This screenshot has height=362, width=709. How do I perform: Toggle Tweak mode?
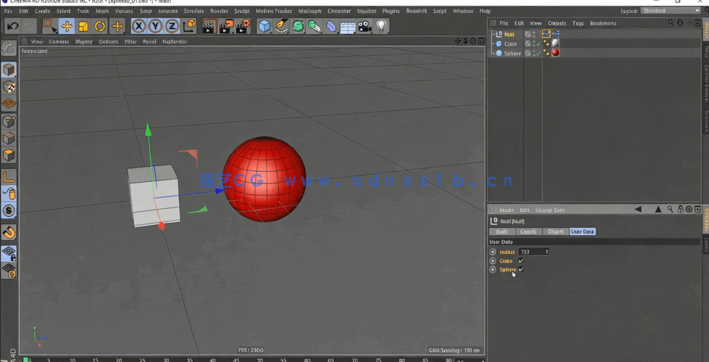click(9, 194)
